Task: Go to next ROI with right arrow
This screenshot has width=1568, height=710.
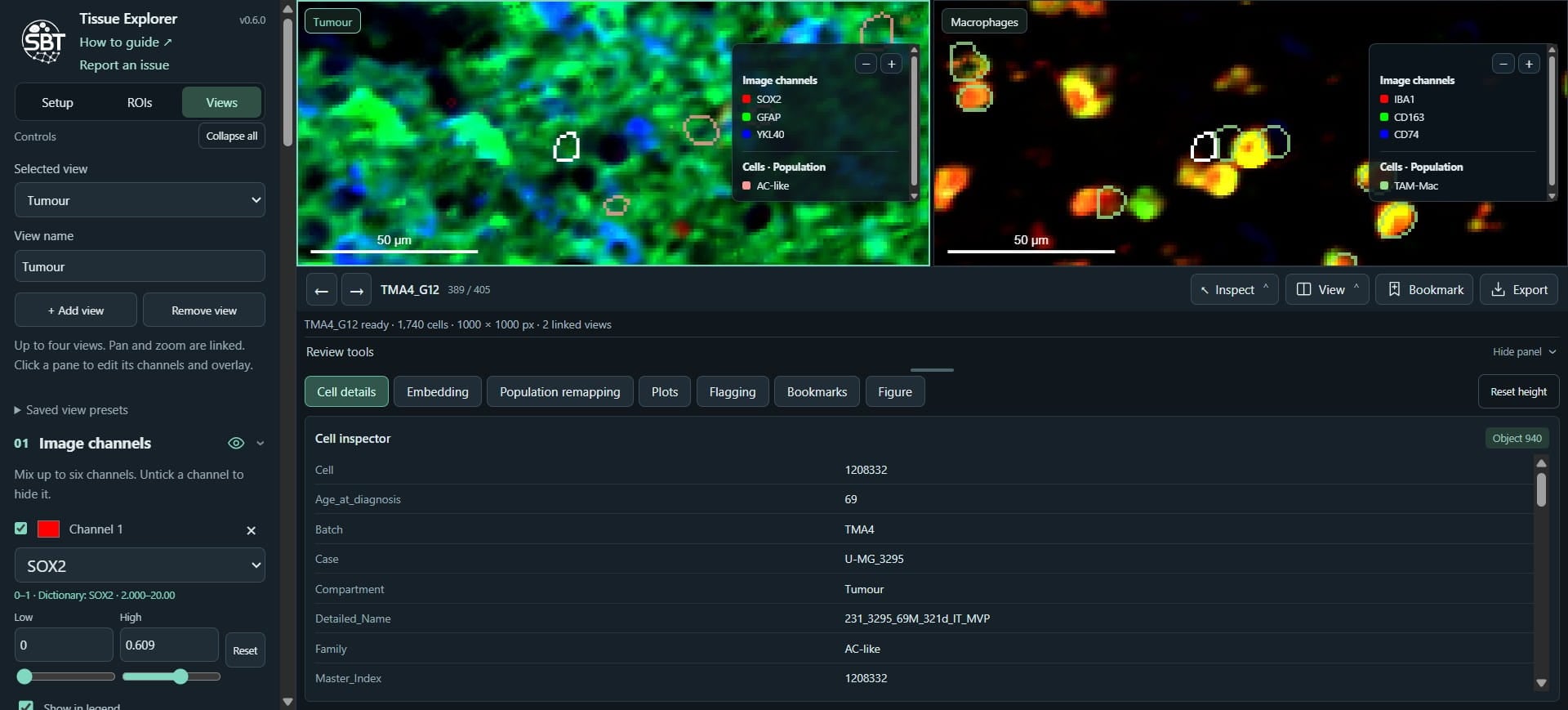Action: click(356, 290)
